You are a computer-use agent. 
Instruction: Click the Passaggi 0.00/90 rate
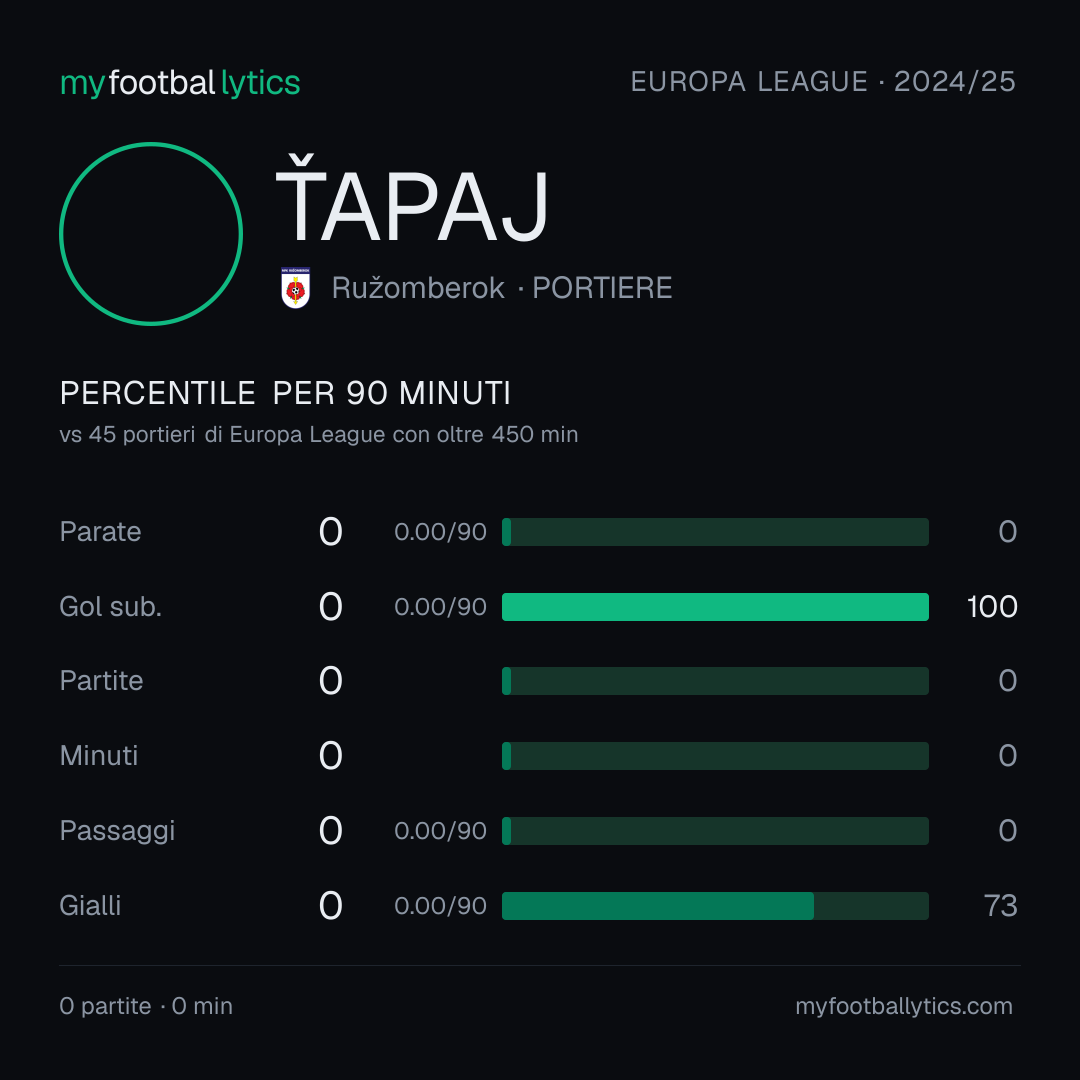(x=440, y=831)
